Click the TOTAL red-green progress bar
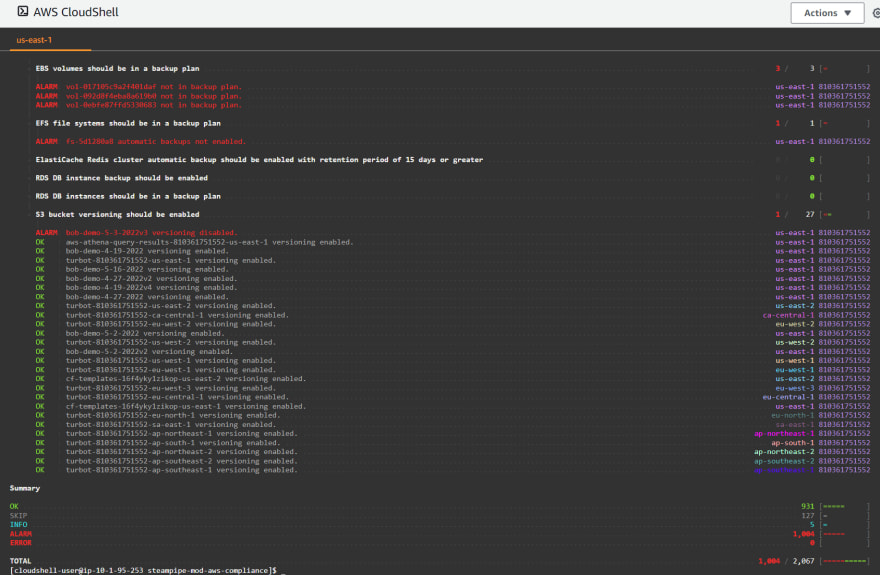Image resolution: width=880 pixels, height=575 pixels. (845, 561)
